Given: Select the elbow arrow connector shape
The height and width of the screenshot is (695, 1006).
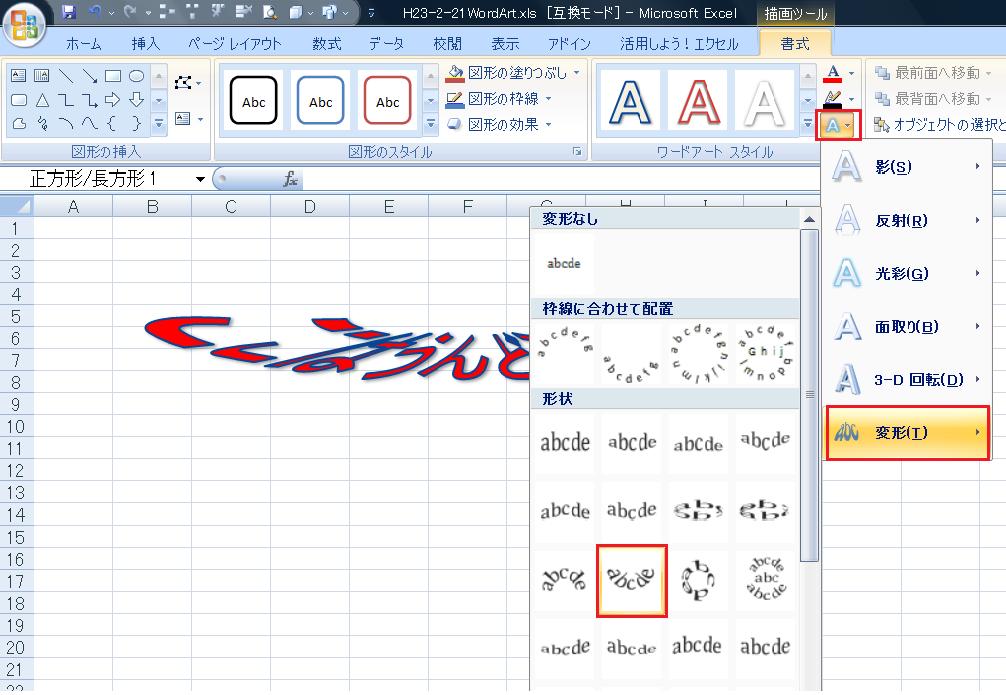Looking at the screenshot, I should coord(89,99).
